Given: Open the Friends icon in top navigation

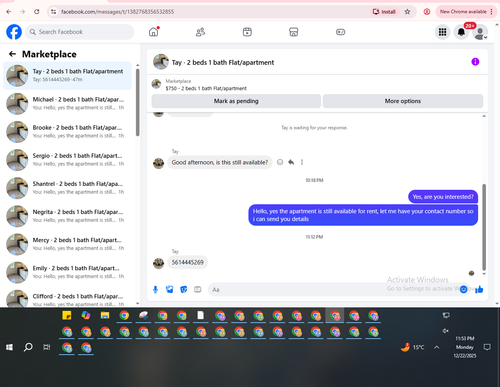Looking at the screenshot, I should tap(200, 32).
